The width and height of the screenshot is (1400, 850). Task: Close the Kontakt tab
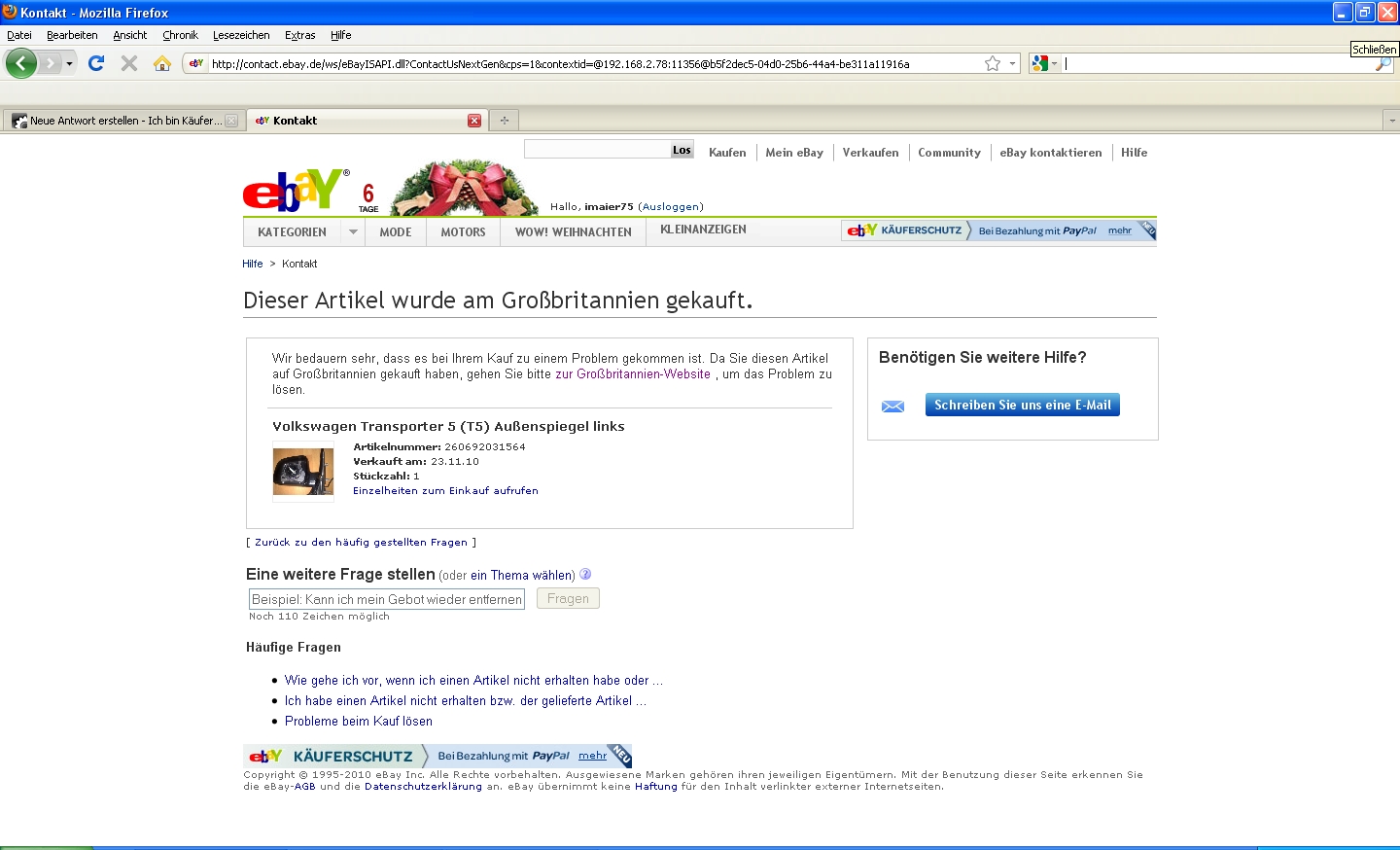[474, 121]
